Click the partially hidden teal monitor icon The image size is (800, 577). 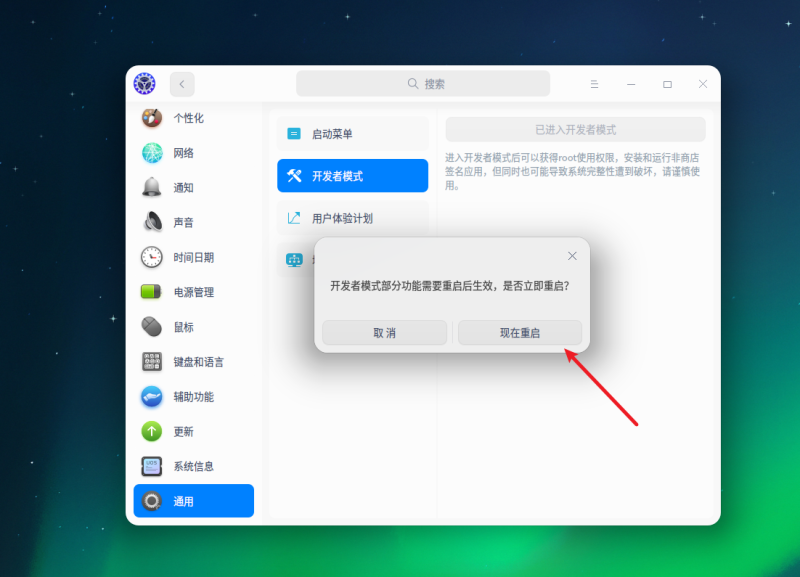coord(294,260)
